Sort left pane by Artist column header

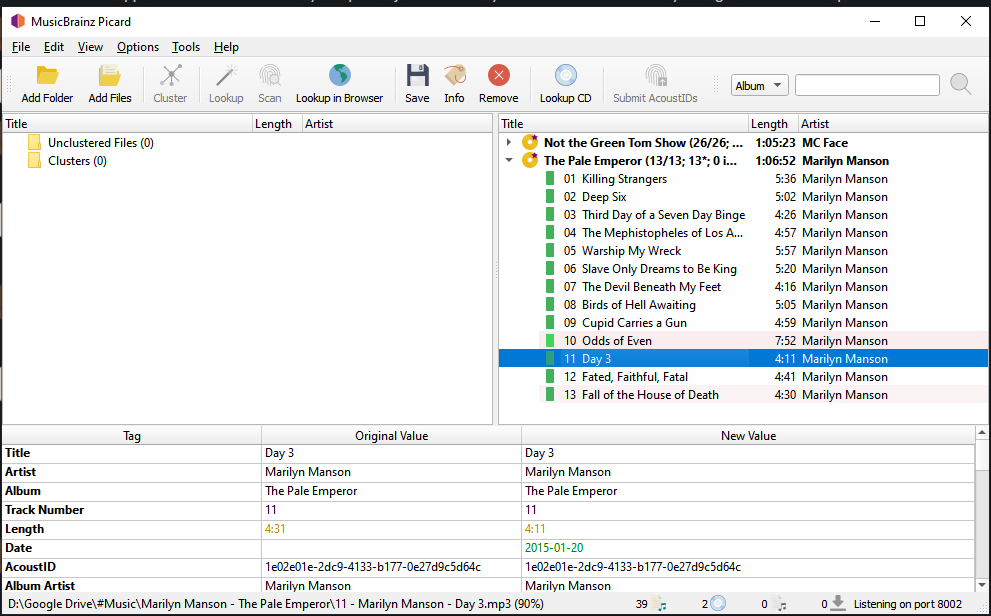coord(397,124)
